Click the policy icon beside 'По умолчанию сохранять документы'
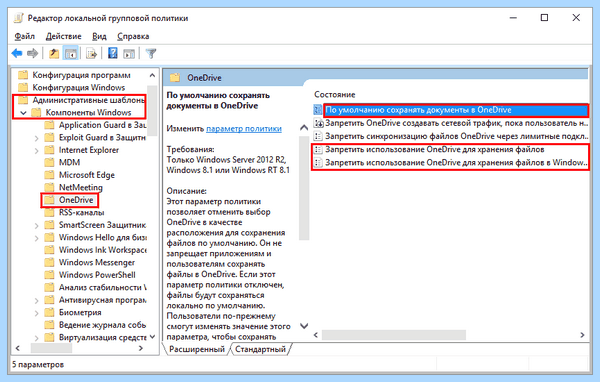600x382 pixels. (318, 110)
